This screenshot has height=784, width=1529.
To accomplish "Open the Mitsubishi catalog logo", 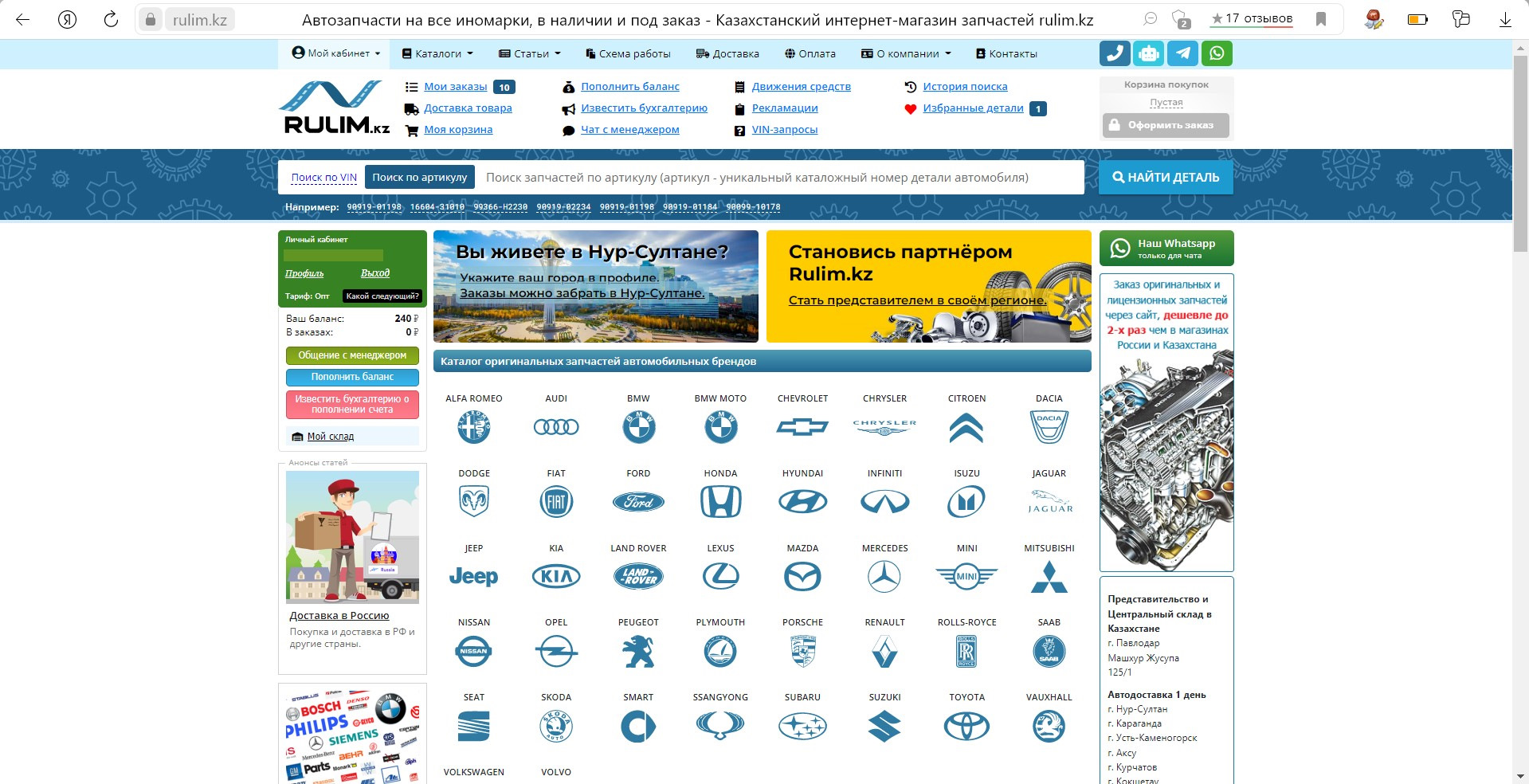I will pyautogui.click(x=1049, y=577).
